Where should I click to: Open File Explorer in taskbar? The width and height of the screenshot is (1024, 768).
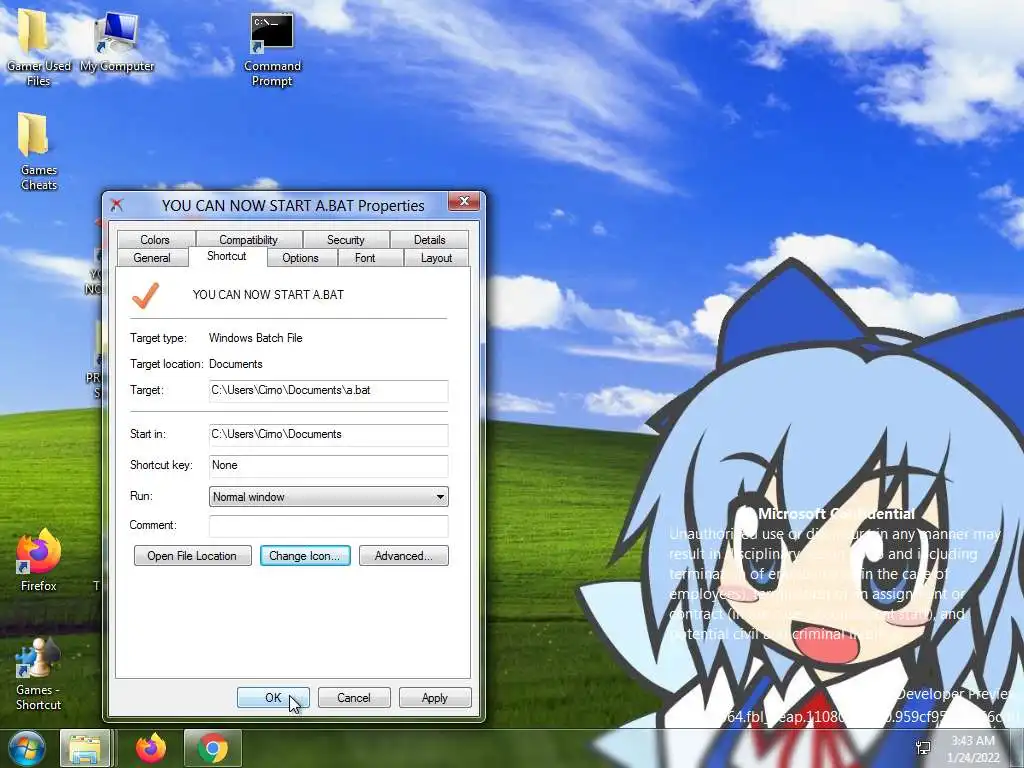[x=85, y=748]
